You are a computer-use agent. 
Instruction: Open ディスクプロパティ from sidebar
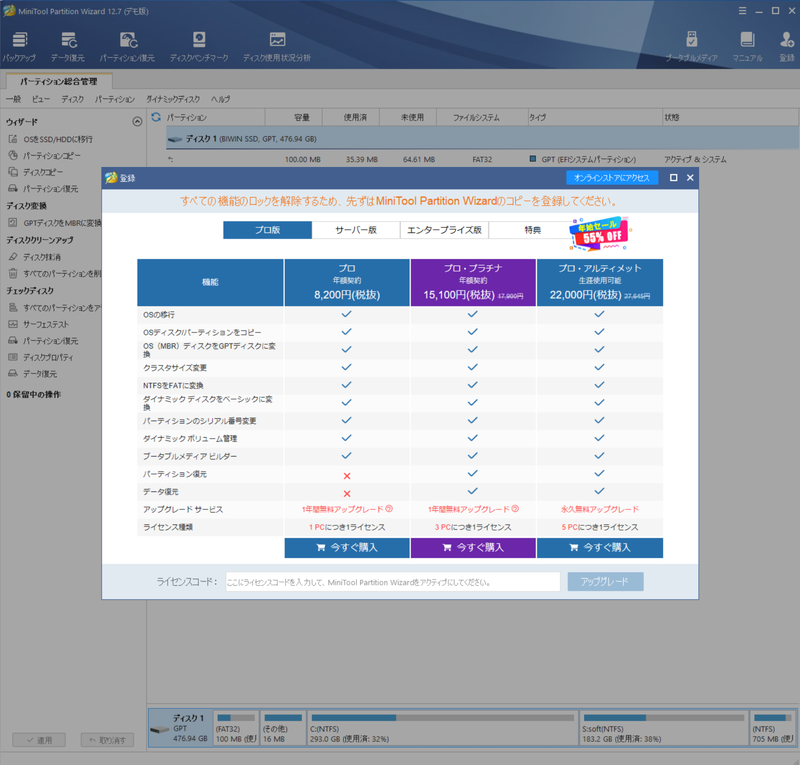[41, 357]
